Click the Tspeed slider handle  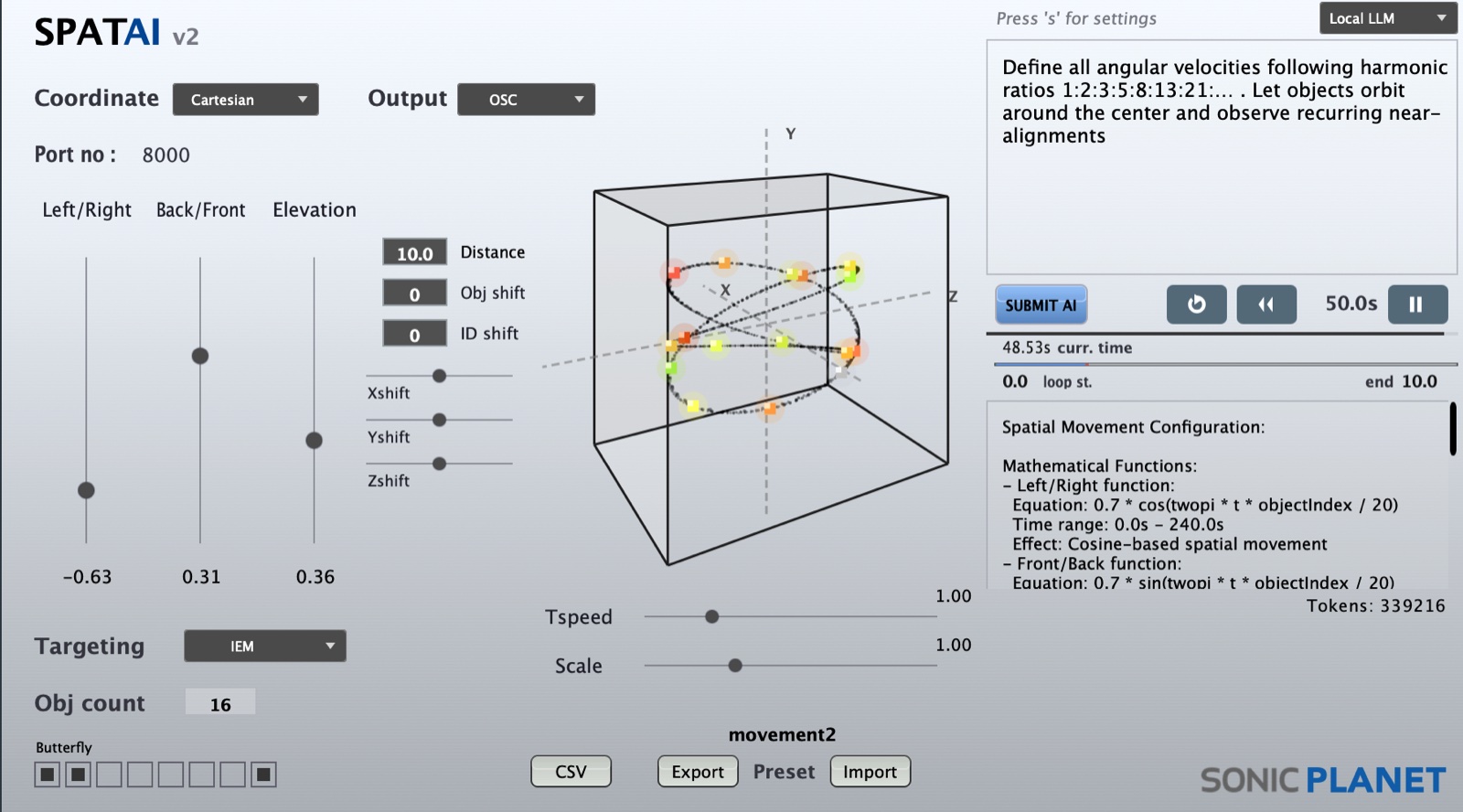pyautogui.click(x=711, y=617)
